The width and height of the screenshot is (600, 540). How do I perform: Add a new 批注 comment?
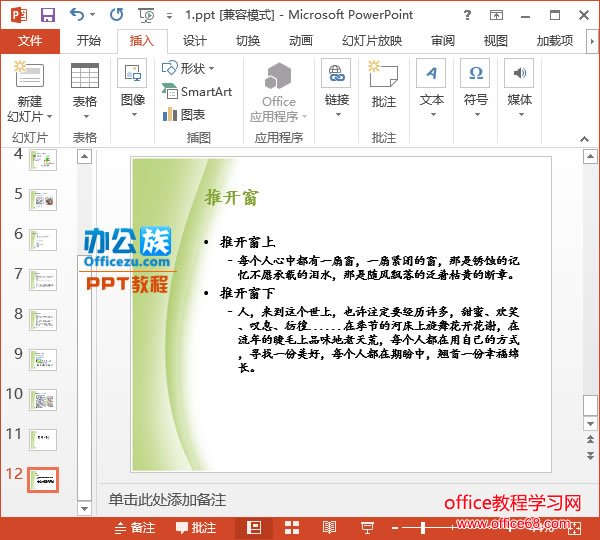click(384, 84)
